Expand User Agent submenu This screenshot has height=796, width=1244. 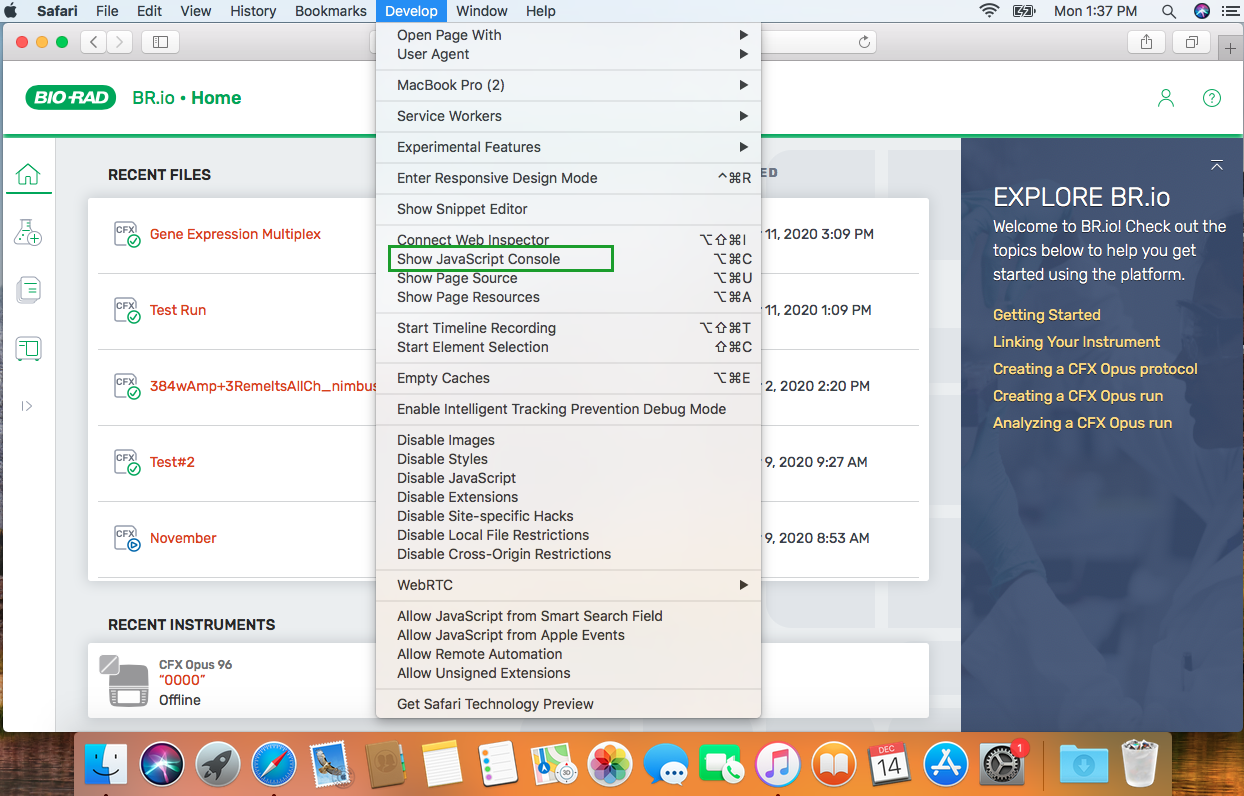[568, 54]
